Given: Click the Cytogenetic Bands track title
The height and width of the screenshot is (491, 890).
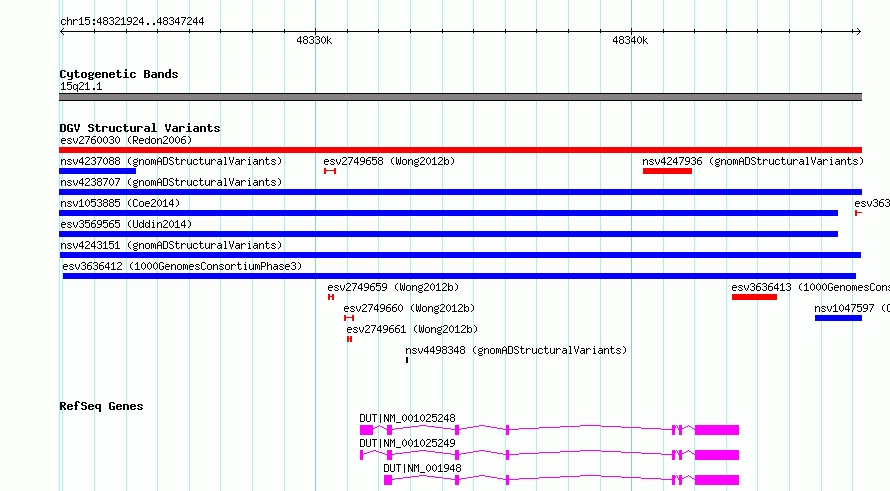Looking at the screenshot, I should point(119,74).
